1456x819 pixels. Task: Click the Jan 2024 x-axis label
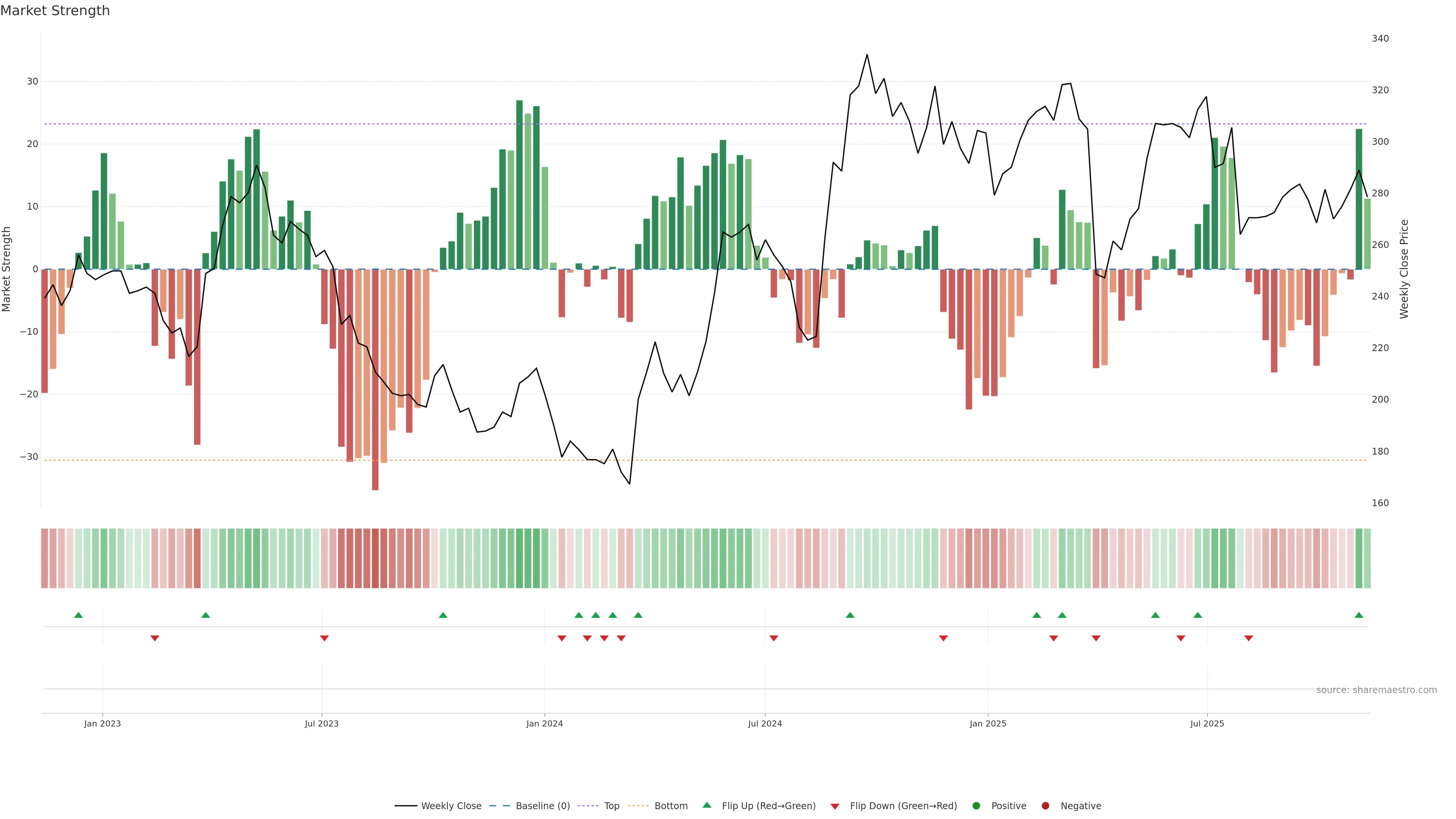(x=544, y=723)
